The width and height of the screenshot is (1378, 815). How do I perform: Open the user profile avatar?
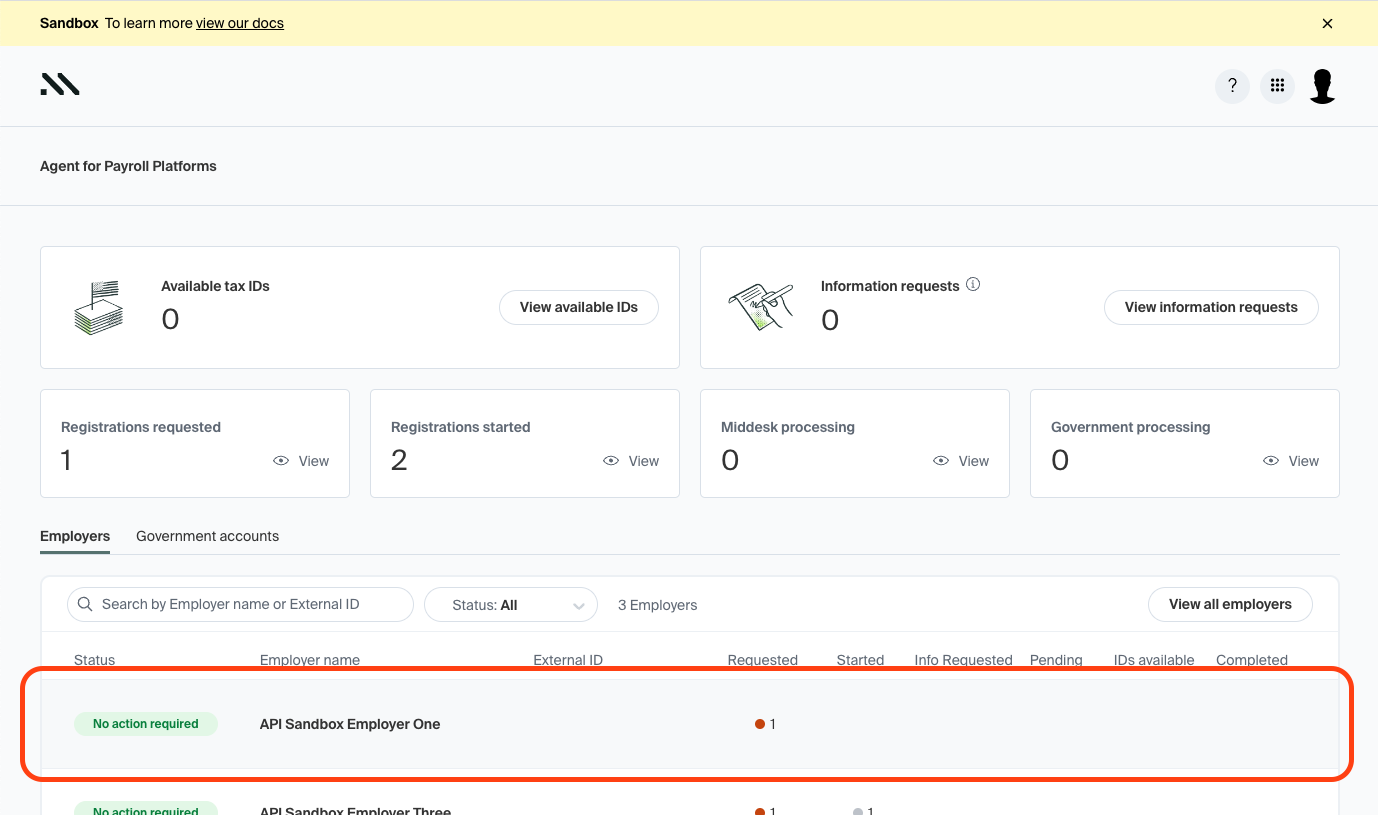[x=1322, y=86]
